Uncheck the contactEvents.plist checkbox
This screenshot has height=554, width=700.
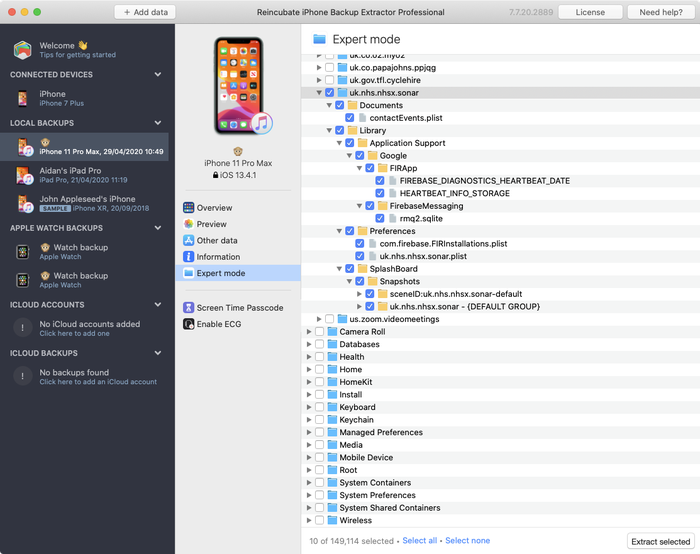pyautogui.click(x=350, y=118)
